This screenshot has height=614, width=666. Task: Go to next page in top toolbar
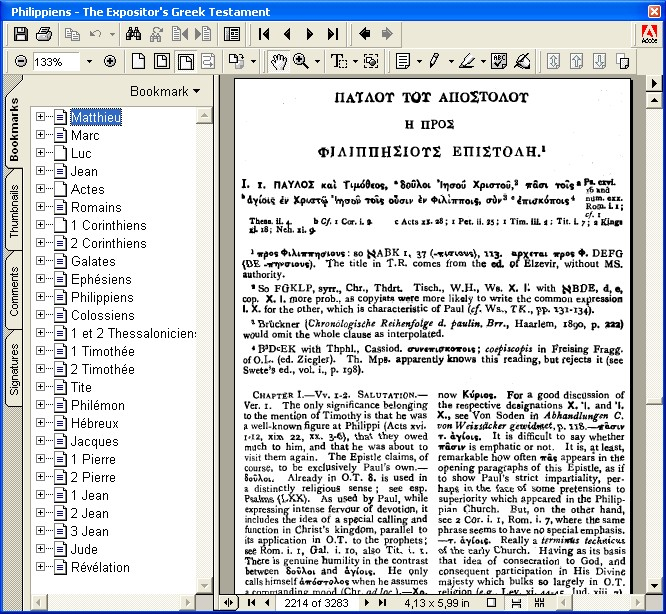[x=310, y=34]
